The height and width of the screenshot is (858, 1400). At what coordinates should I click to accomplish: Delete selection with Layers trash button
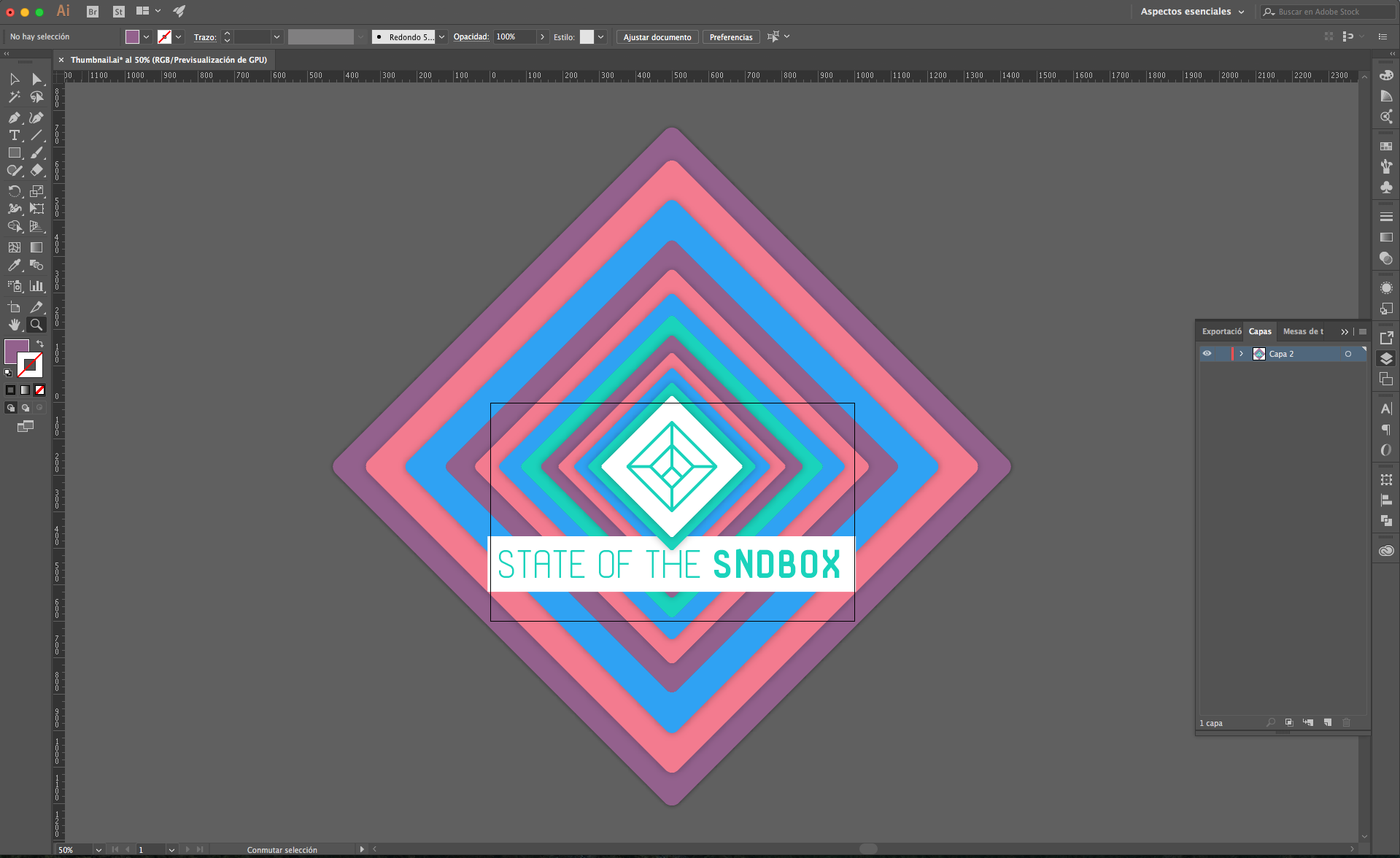coord(1347,722)
